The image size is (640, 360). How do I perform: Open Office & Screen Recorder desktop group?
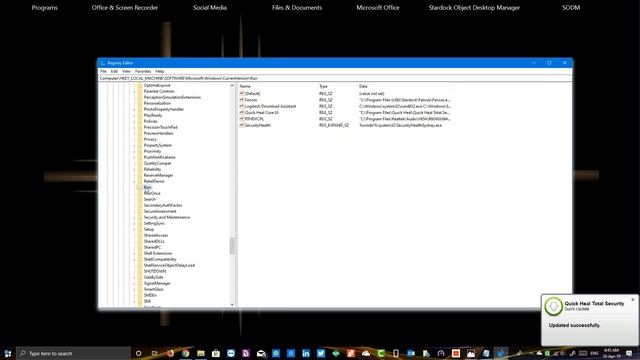[x=124, y=8]
